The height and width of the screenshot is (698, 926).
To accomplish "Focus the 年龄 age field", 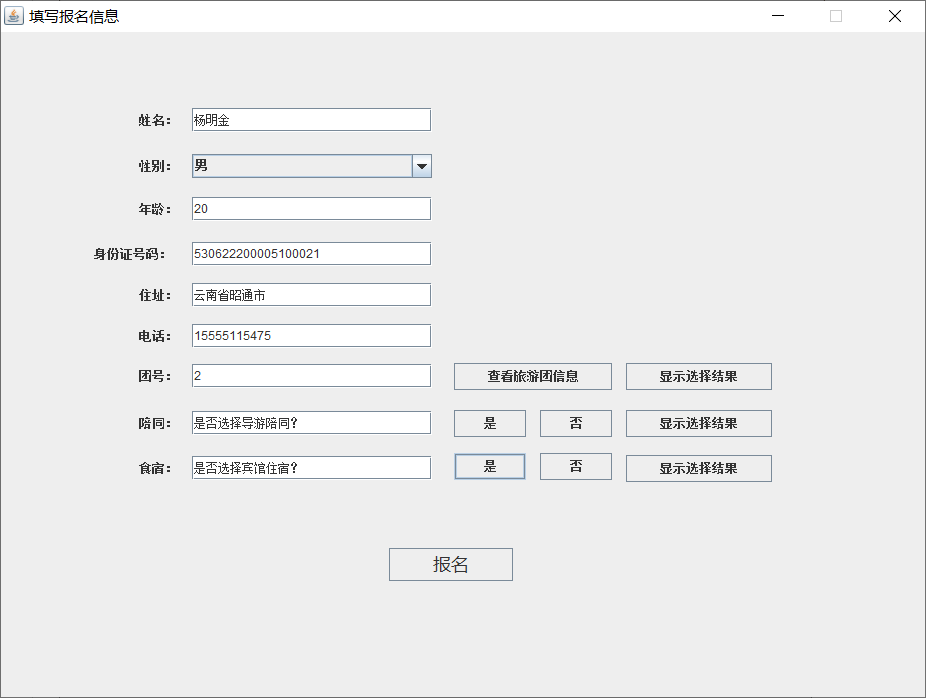I will [311, 208].
